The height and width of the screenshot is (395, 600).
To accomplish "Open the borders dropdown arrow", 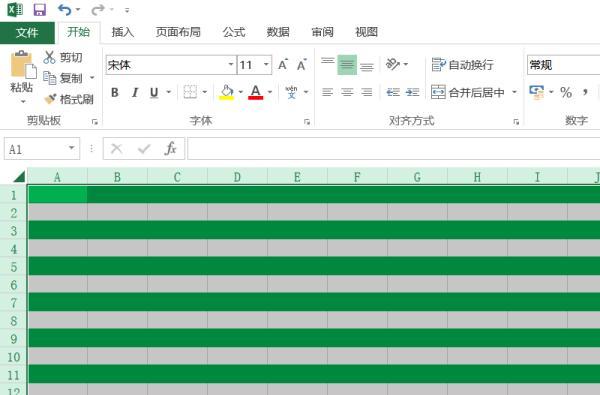I will (x=204, y=92).
